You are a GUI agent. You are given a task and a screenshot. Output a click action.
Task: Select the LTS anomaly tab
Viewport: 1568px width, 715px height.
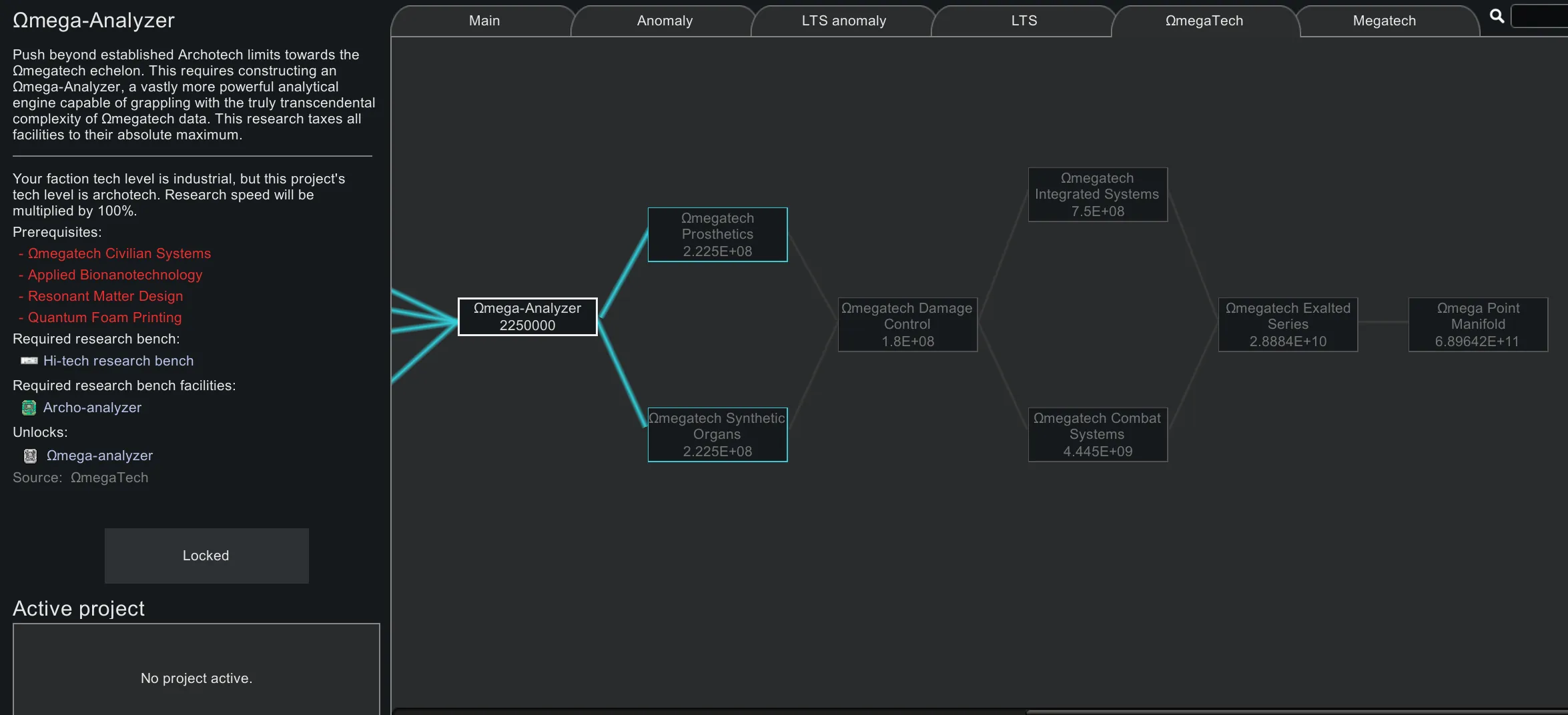coord(843,21)
